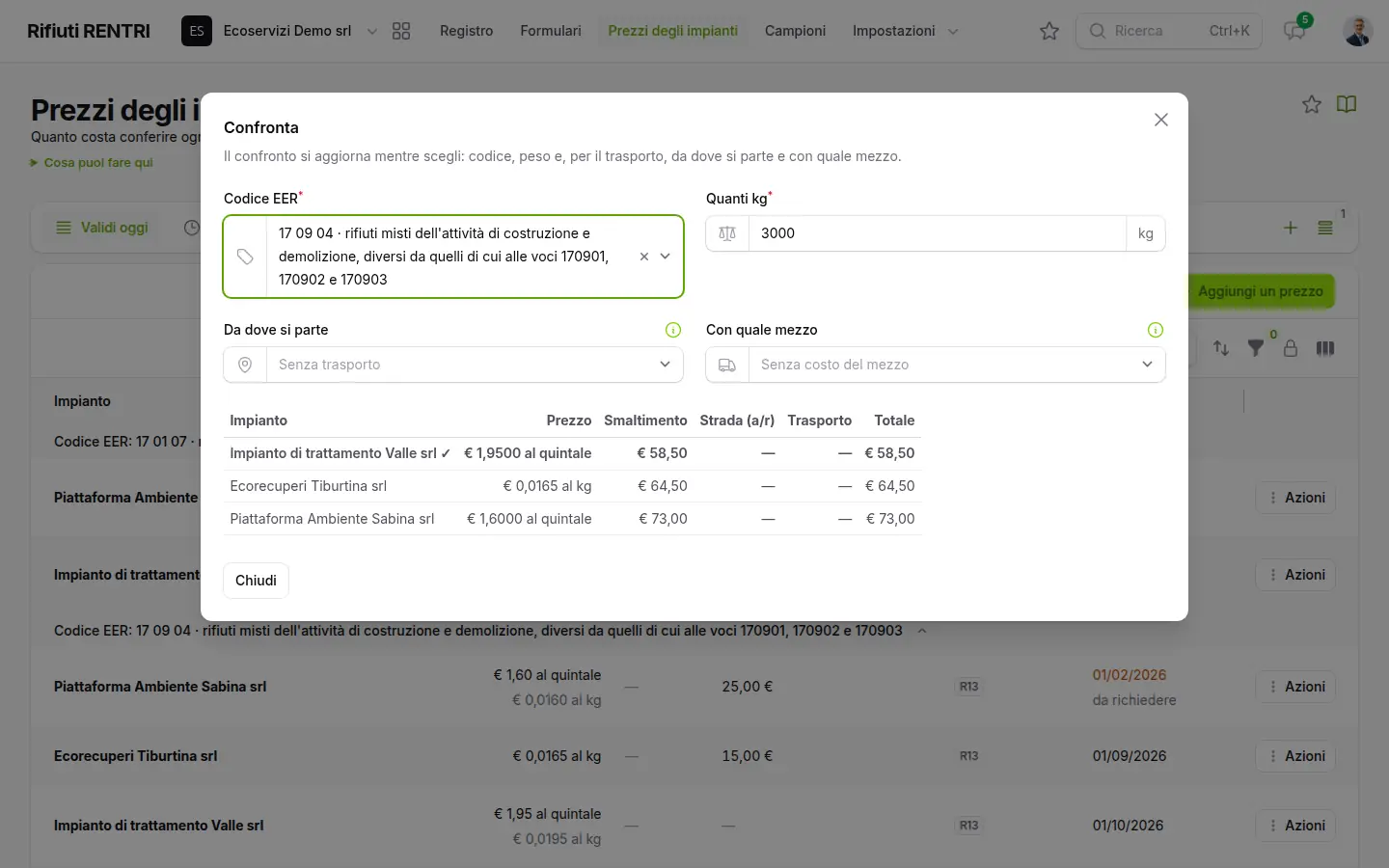The image size is (1389, 868).
Task: Open the Registro menu item
Action: pos(466,31)
